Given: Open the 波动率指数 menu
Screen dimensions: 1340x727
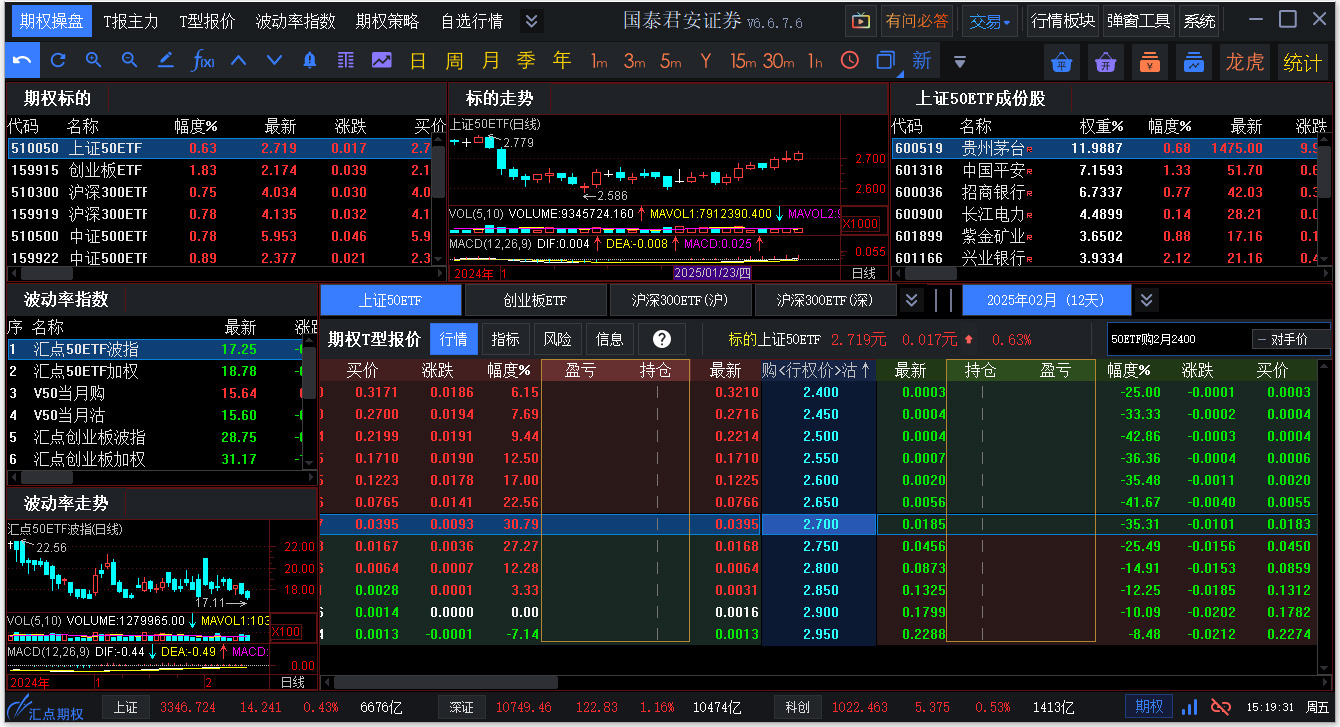Looking at the screenshot, I should click(295, 21).
